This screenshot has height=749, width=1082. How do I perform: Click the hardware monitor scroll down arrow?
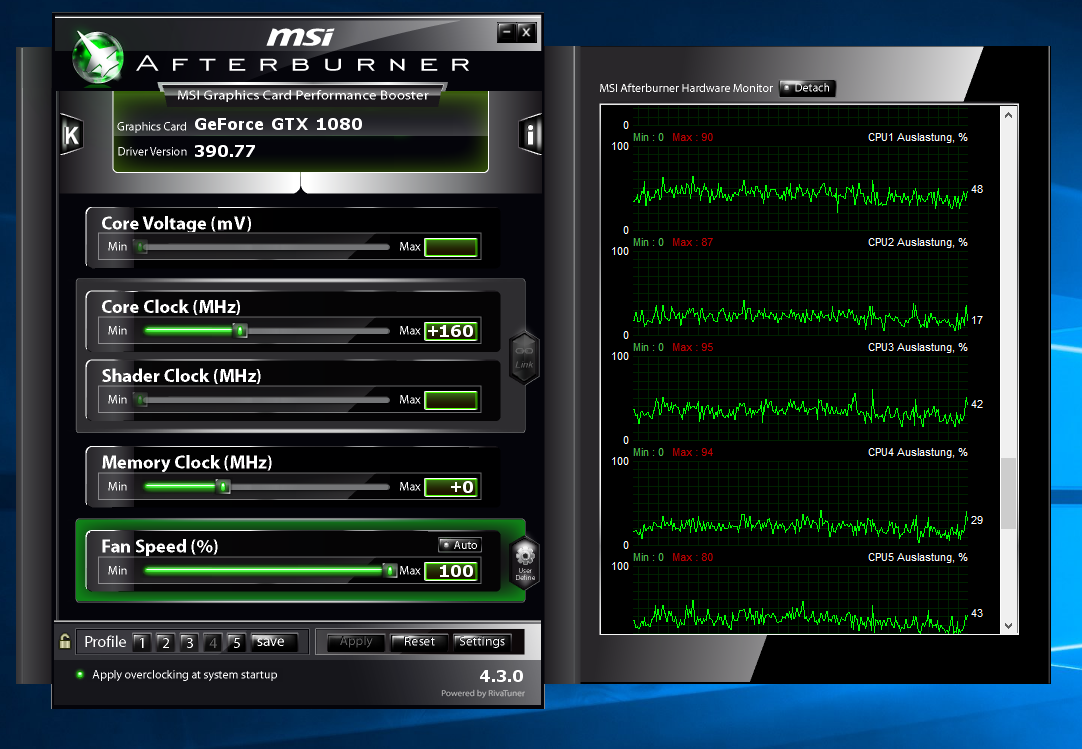pos(1008,625)
